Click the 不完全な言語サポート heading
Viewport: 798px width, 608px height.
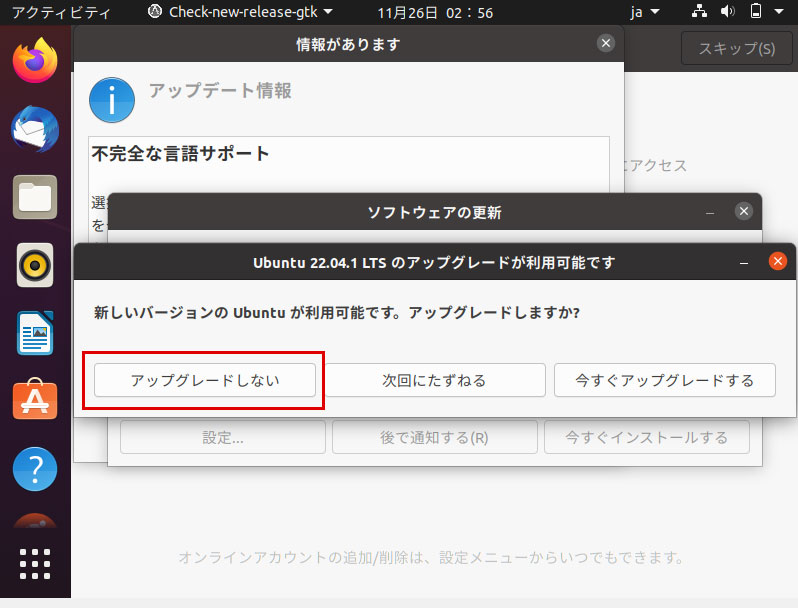click(180, 153)
